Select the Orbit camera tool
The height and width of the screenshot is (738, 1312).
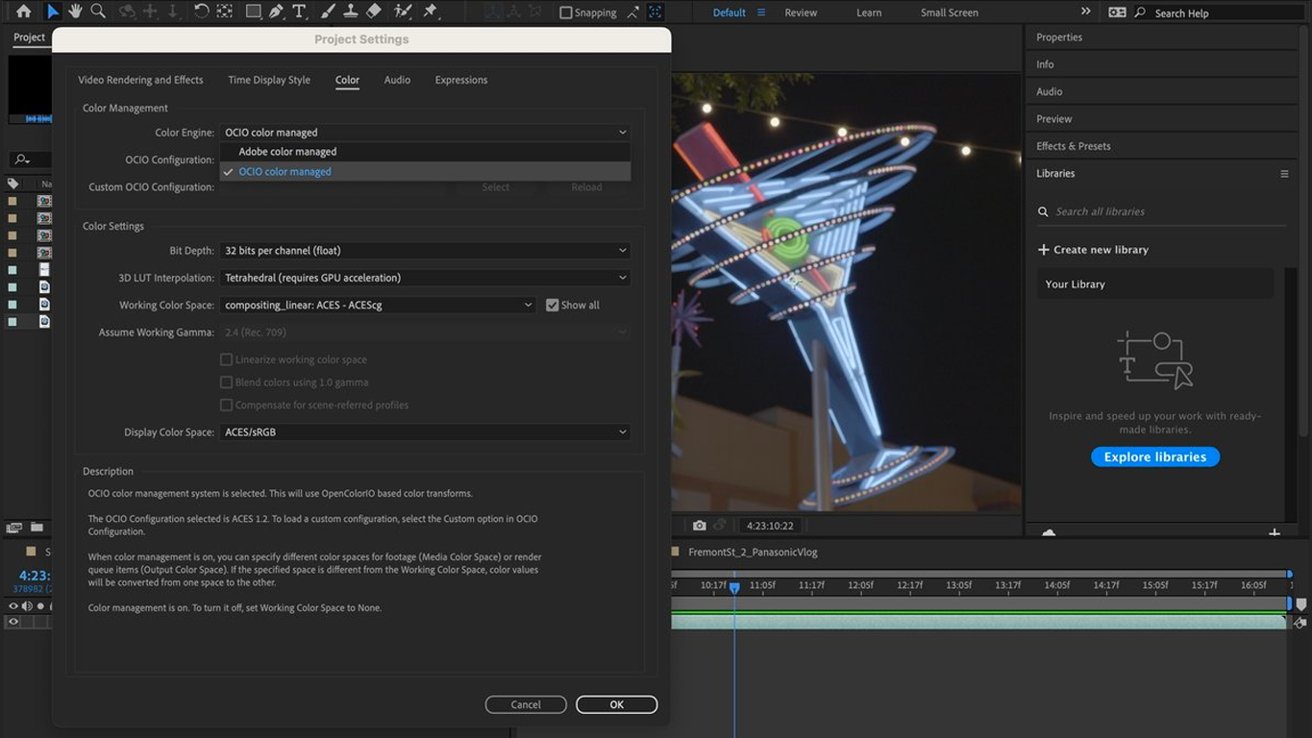point(127,12)
